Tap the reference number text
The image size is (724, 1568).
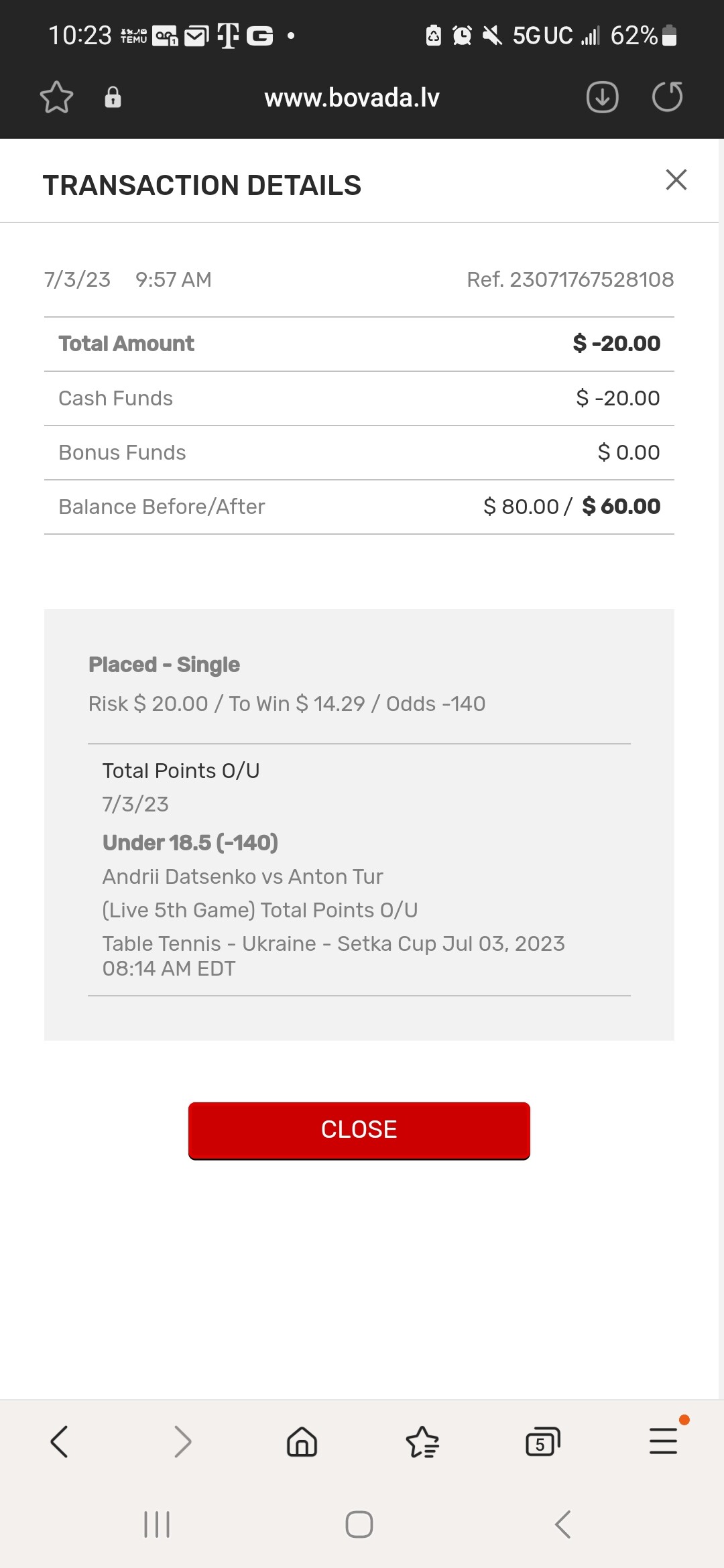click(570, 279)
